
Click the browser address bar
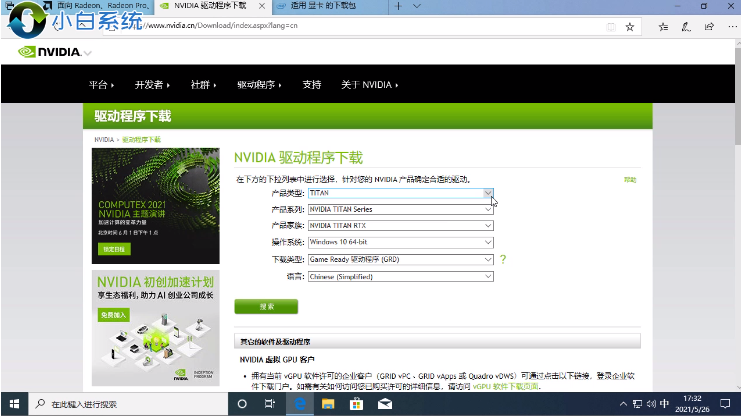[373, 26]
